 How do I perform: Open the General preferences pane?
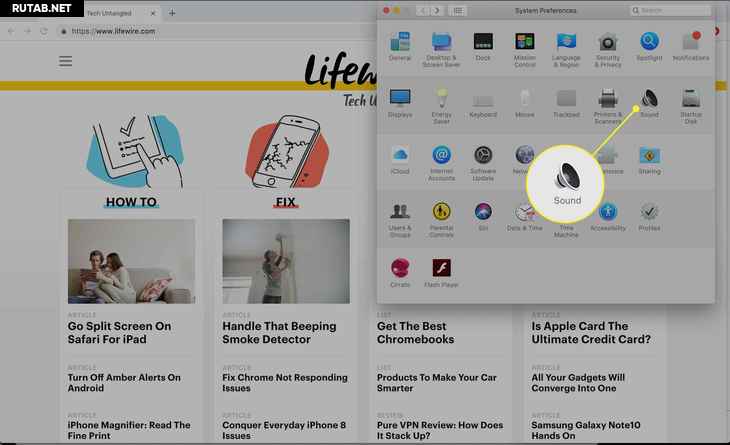400,47
